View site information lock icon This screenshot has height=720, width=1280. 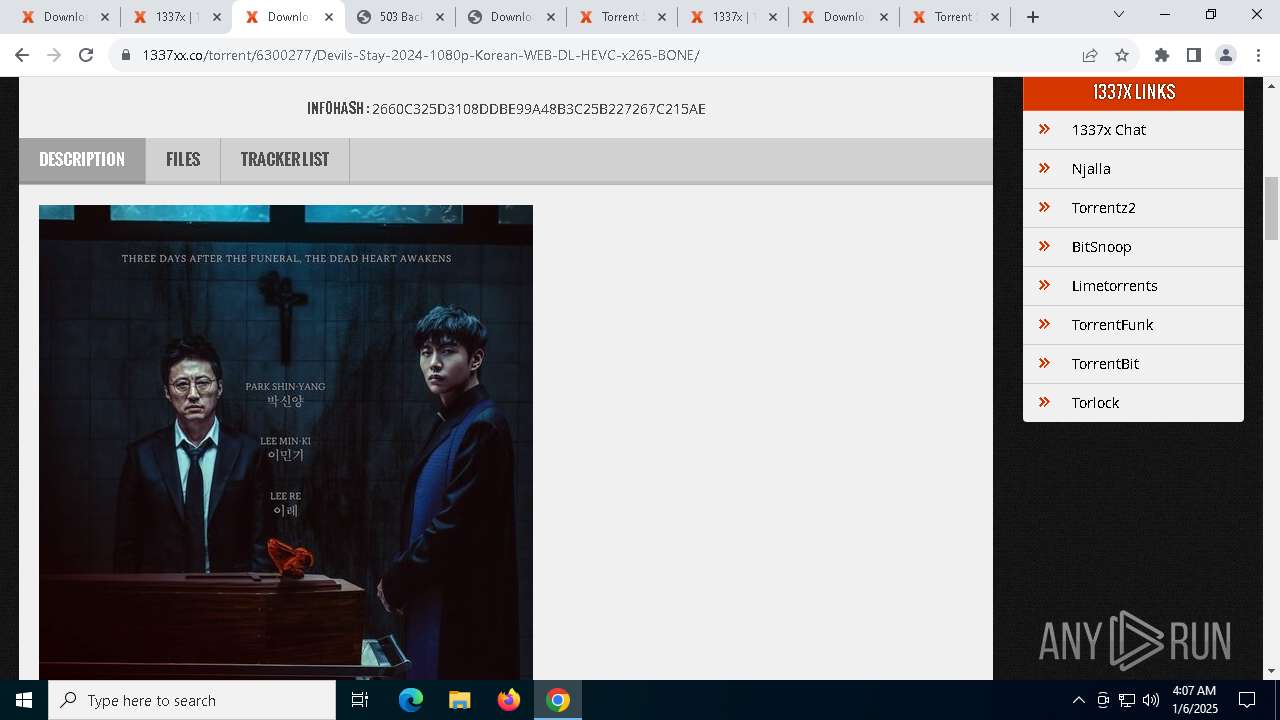(126, 55)
